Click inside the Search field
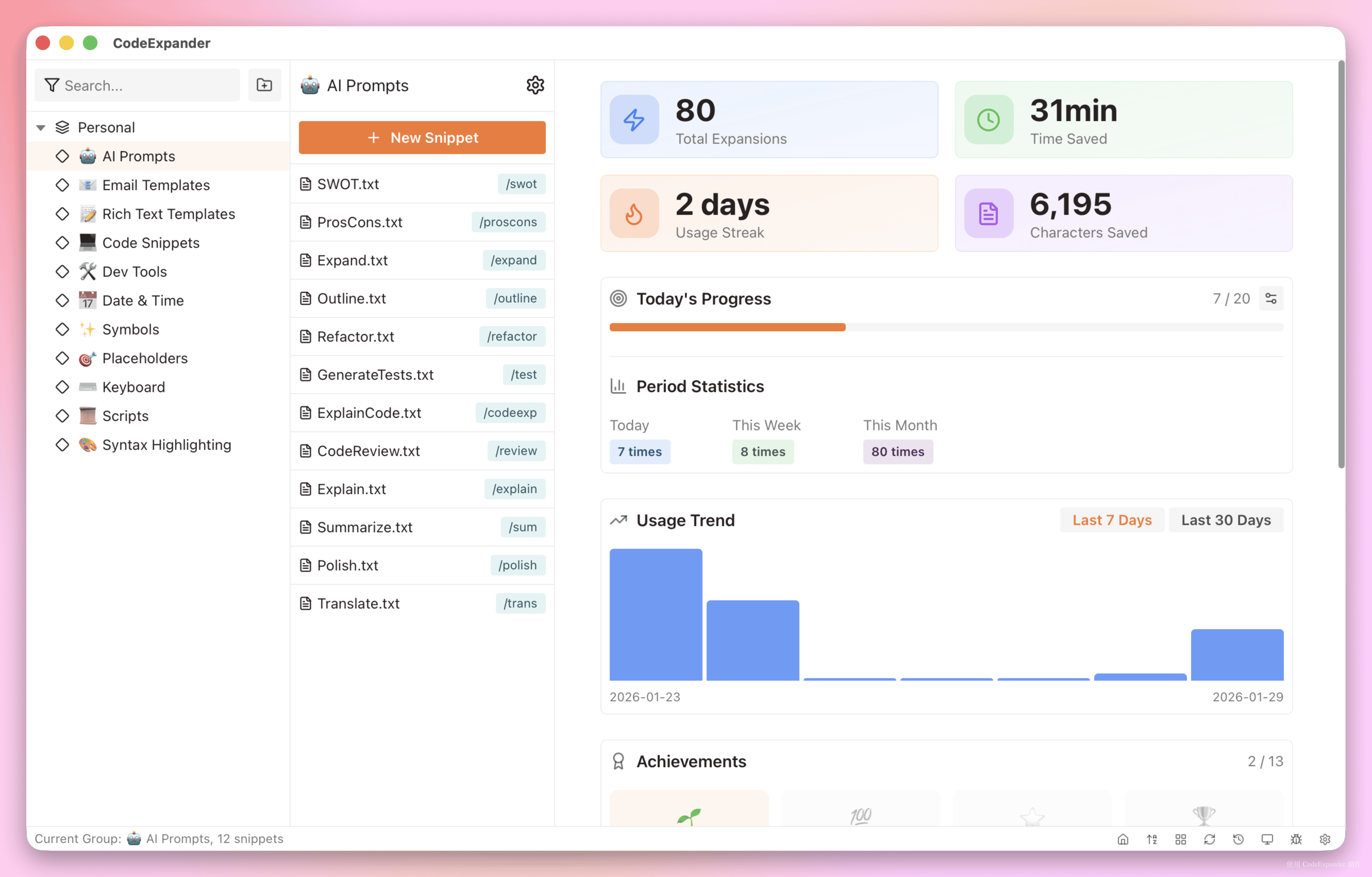The image size is (1372, 877). click(143, 85)
